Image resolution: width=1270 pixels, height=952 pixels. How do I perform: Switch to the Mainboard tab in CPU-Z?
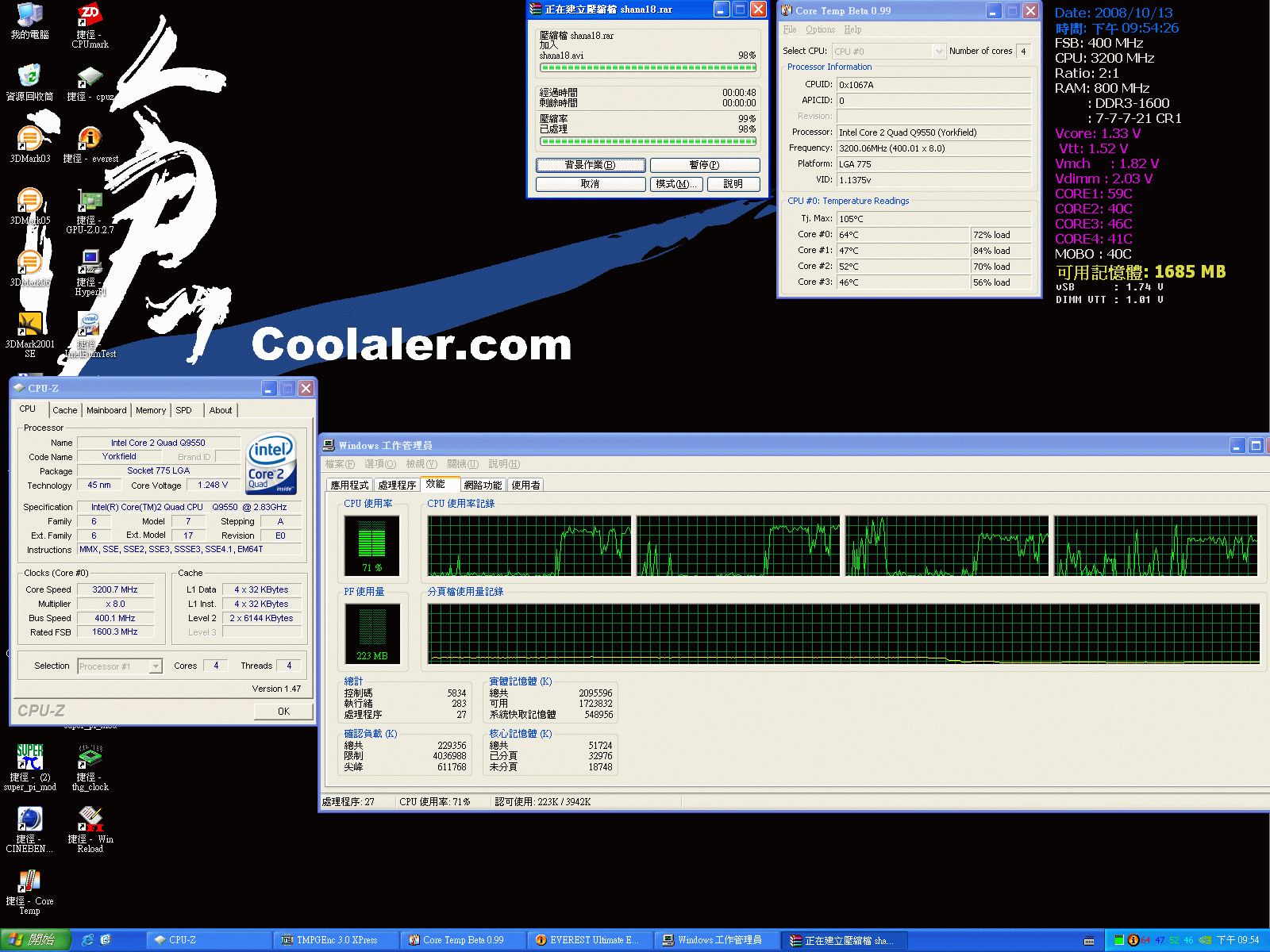pos(106,410)
